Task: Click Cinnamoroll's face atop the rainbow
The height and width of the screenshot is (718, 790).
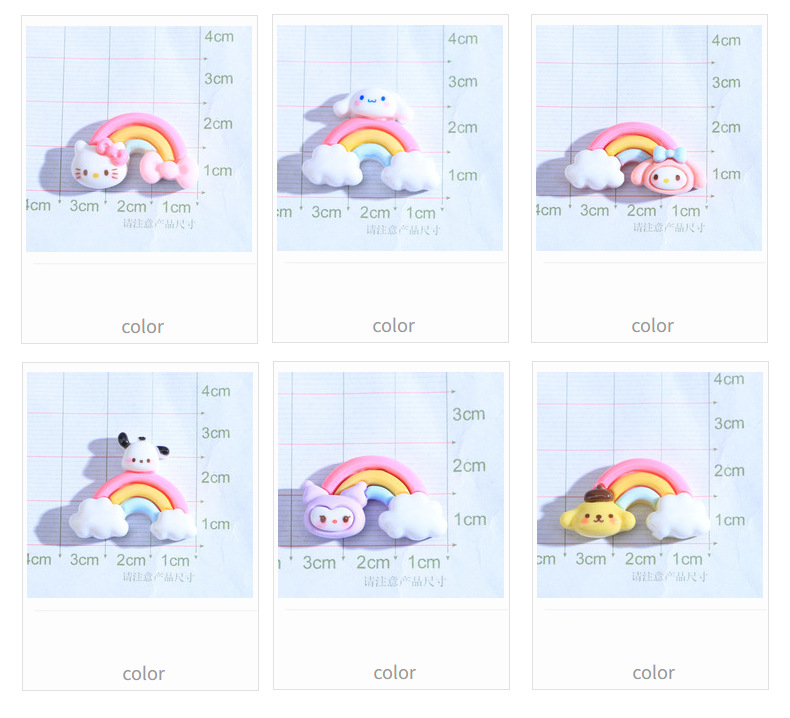Action: tap(372, 103)
